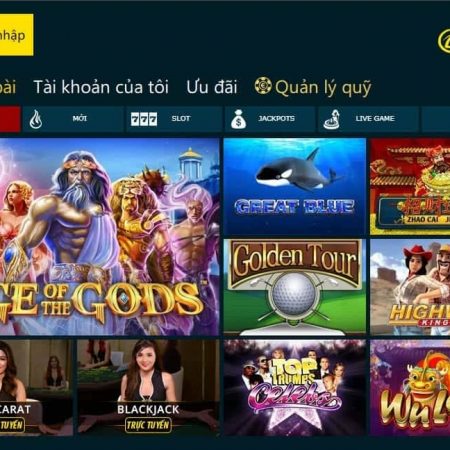The width and height of the screenshot is (450, 450).
Task: Click the yellow logo at top right
Action: click(x=444, y=41)
